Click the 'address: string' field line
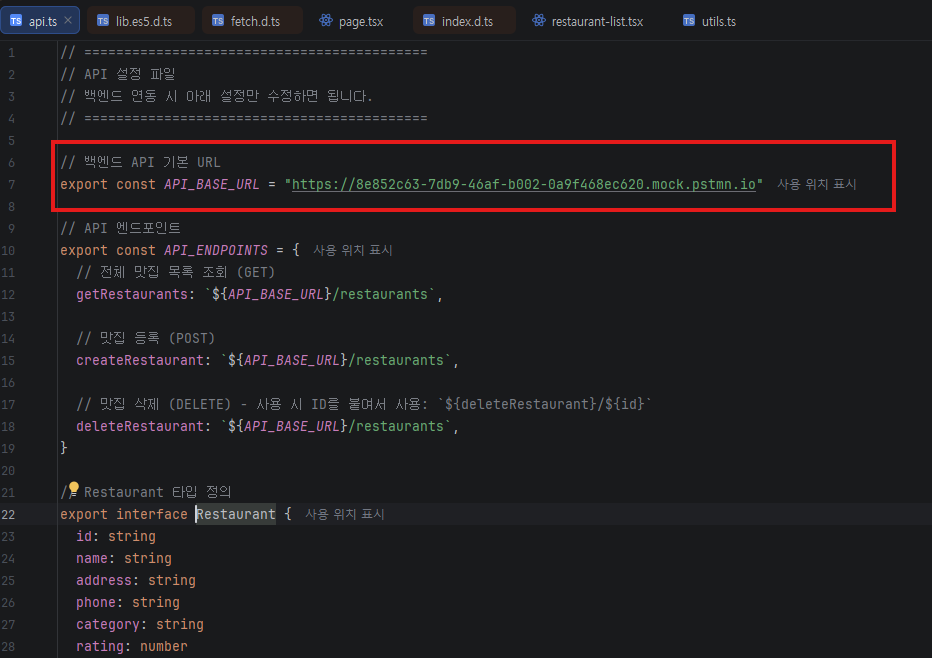The image size is (932, 658). [136, 580]
